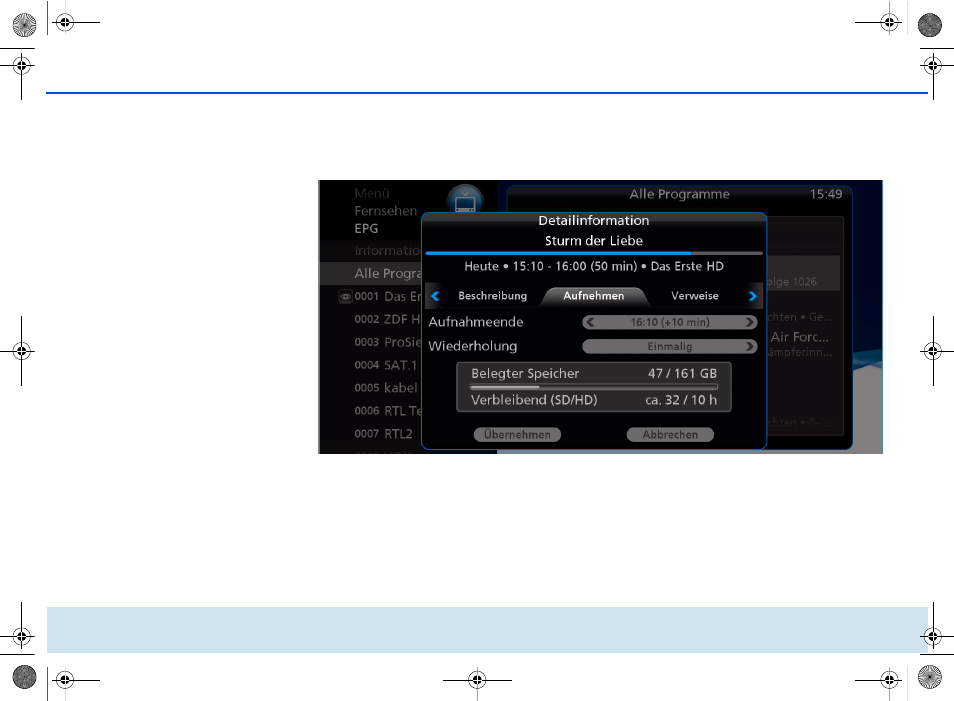Open the Alle Programme list entry in sidebar
This screenshot has width=954, height=701.
(x=371, y=273)
